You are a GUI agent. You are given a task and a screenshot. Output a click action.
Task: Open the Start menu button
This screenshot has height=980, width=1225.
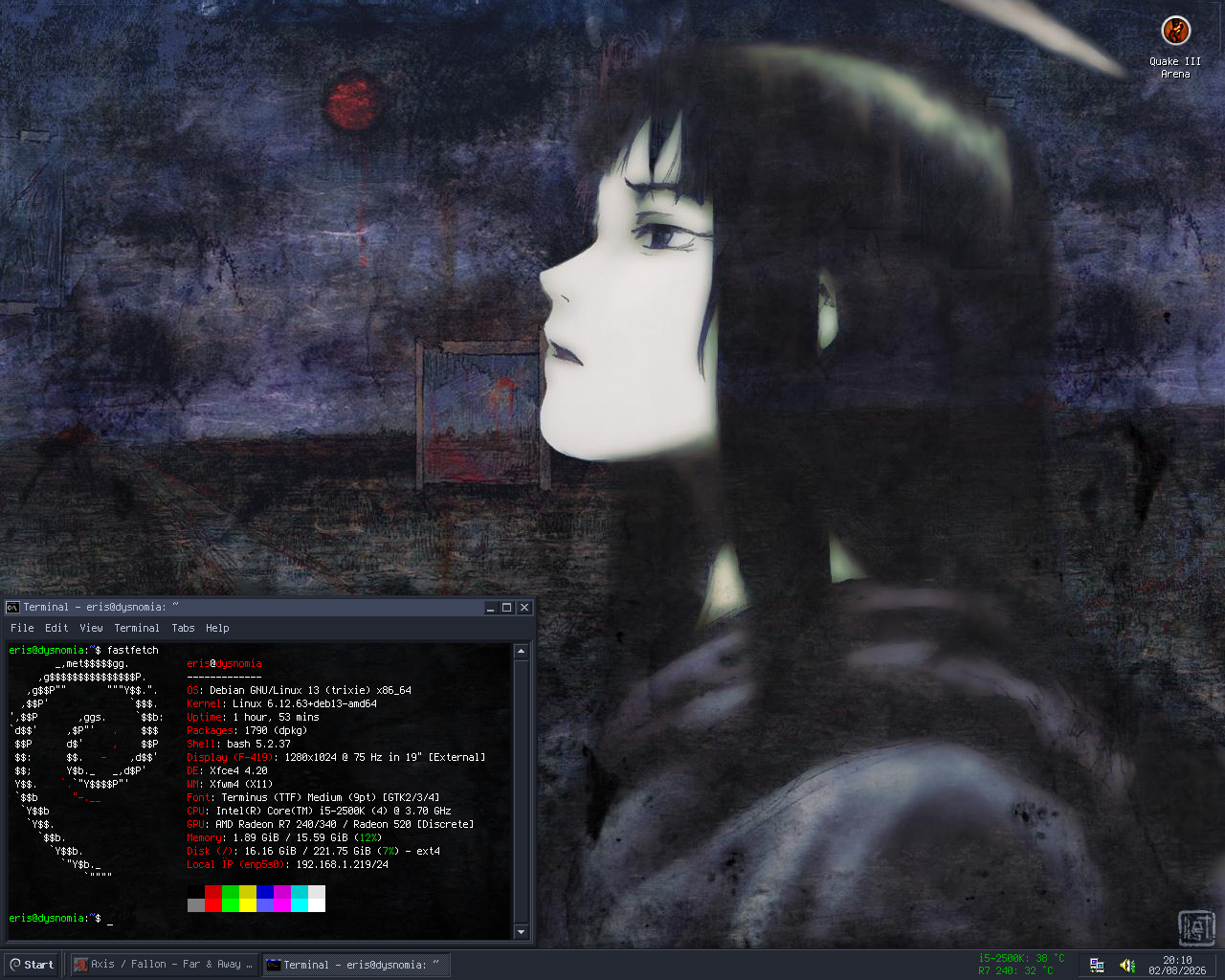[32, 965]
